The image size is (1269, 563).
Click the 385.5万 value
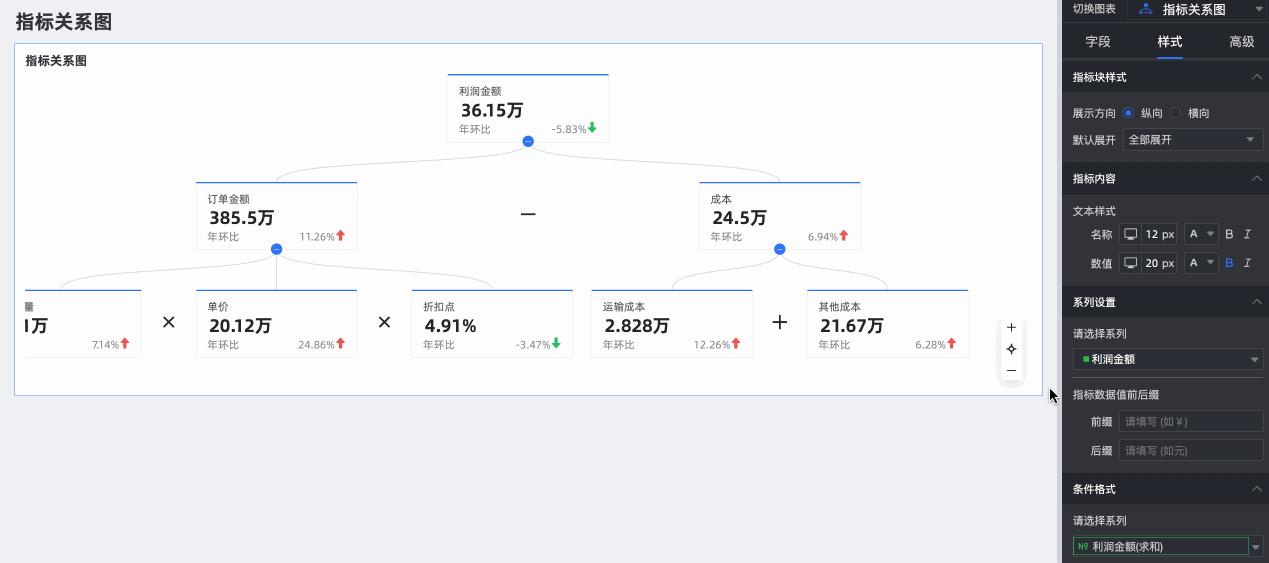[x=242, y=218]
